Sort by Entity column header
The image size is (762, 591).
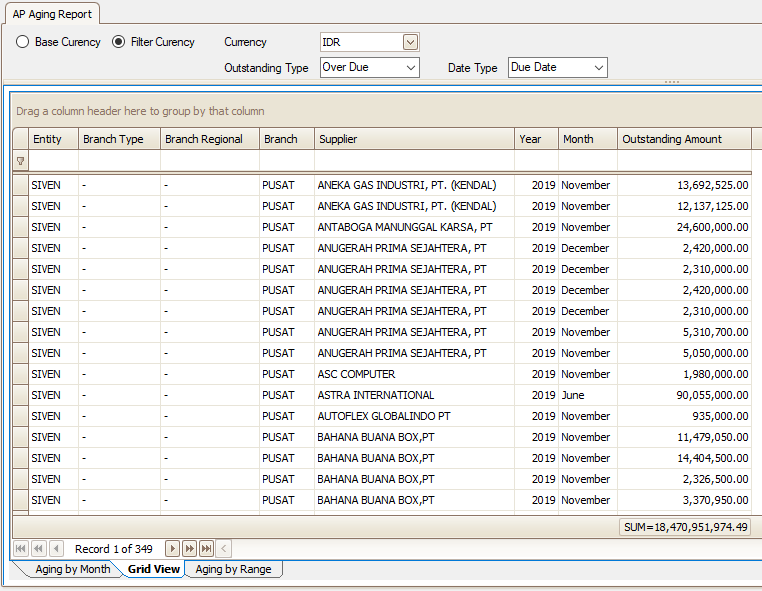tap(53, 139)
